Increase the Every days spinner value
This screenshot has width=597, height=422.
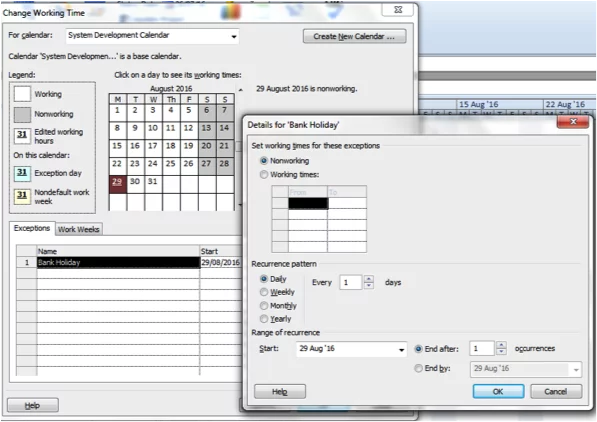(368, 279)
